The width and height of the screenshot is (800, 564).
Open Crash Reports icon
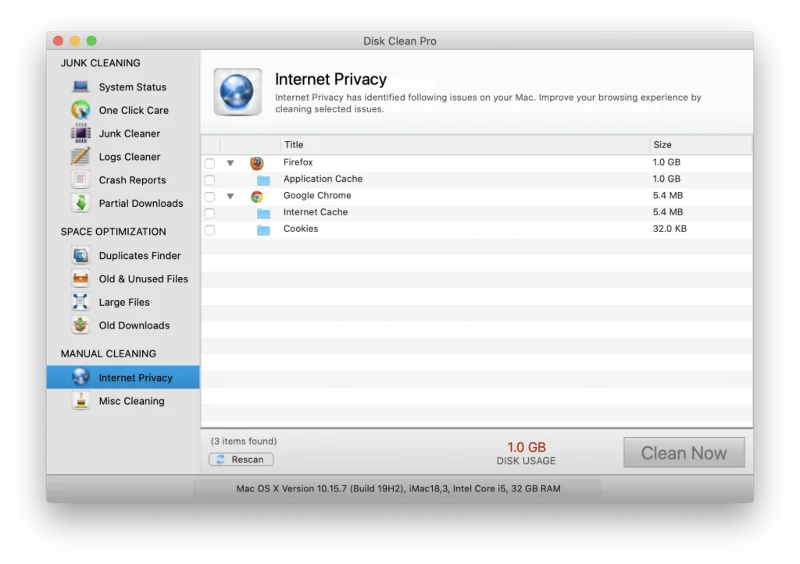click(x=81, y=180)
